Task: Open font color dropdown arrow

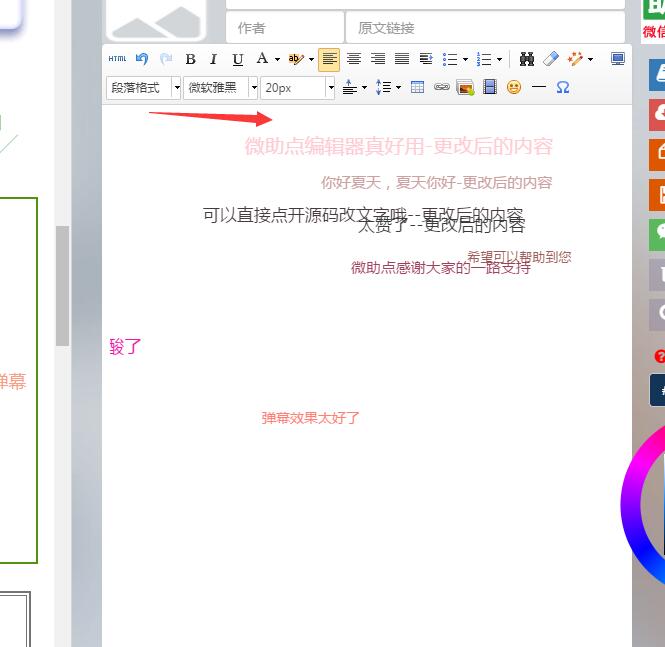Action: click(277, 59)
